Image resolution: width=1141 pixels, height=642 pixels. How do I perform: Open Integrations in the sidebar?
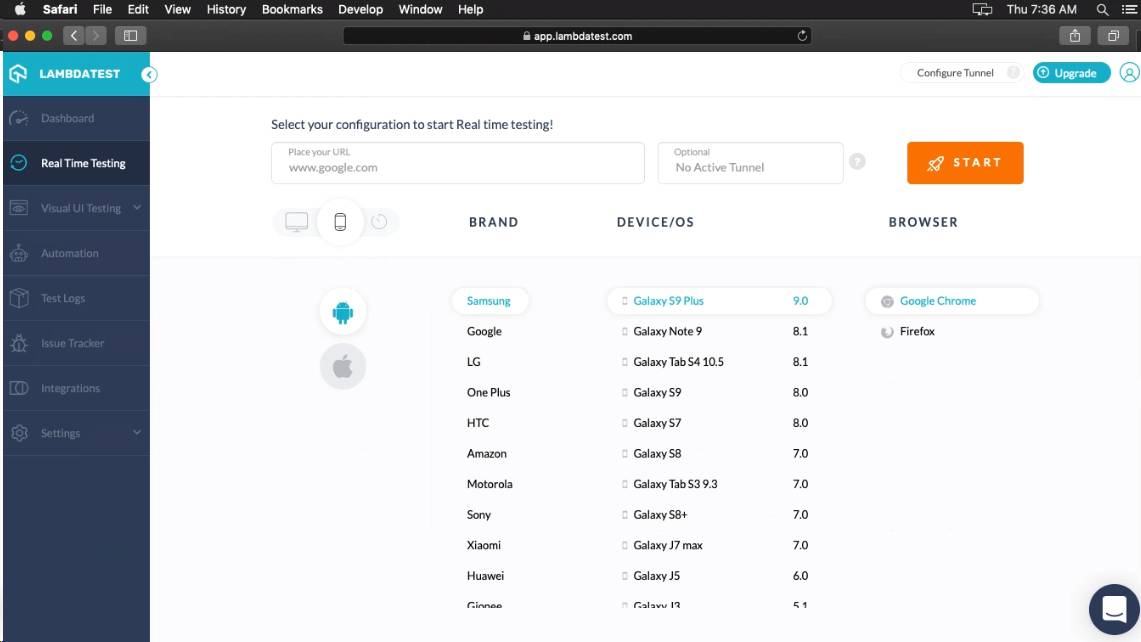click(x=76, y=388)
